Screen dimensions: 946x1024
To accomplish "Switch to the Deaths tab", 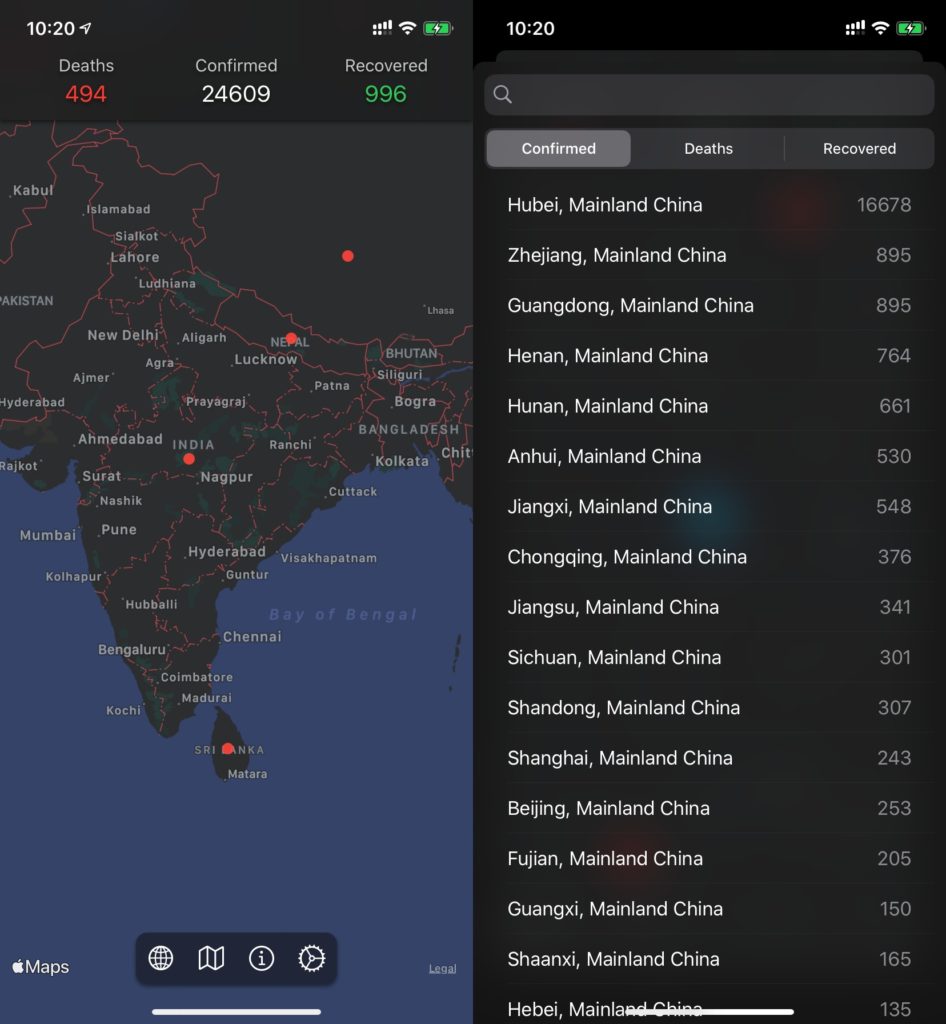I will (x=708, y=149).
